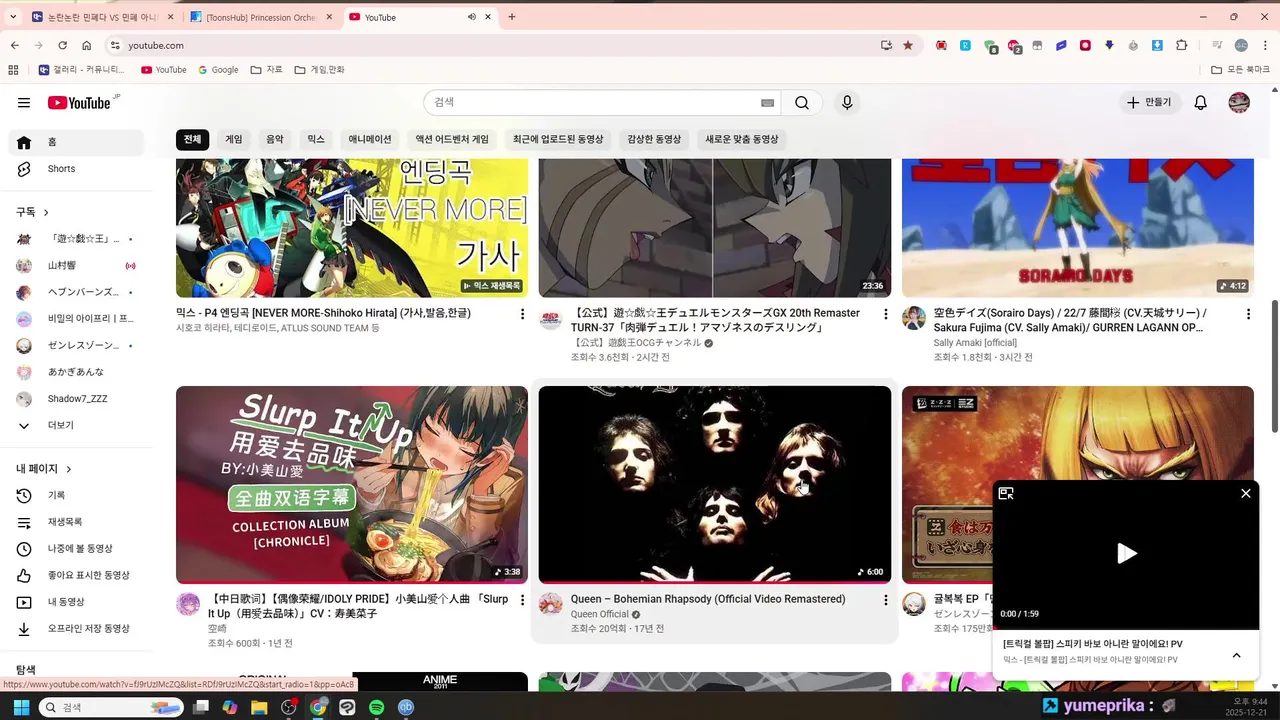Open My videos (내 동영상) in sidebar
The image size is (1280, 720).
tap(76, 602)
